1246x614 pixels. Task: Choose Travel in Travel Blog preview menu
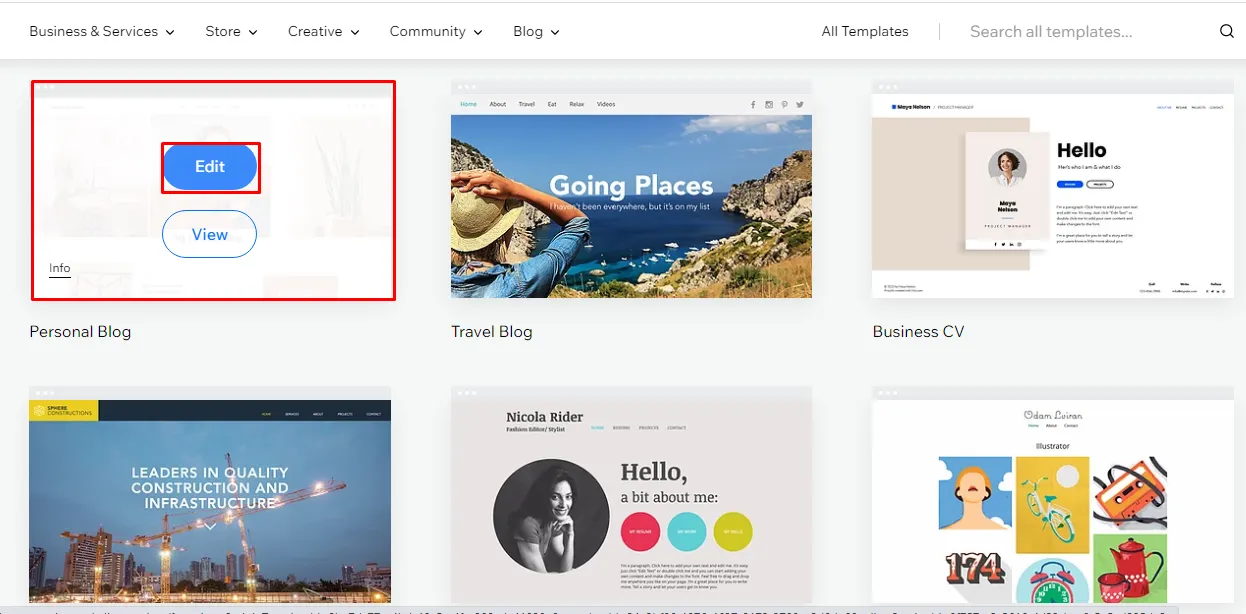pos(527,104)
